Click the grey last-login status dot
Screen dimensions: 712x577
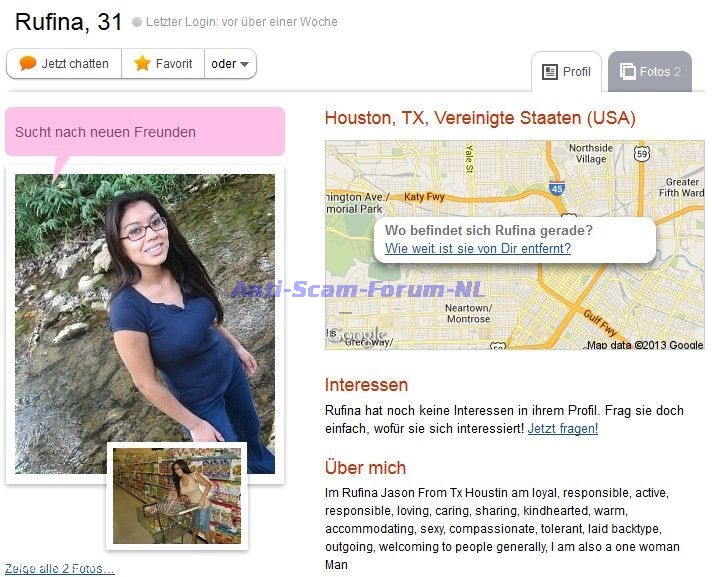(x=137, y=22)
